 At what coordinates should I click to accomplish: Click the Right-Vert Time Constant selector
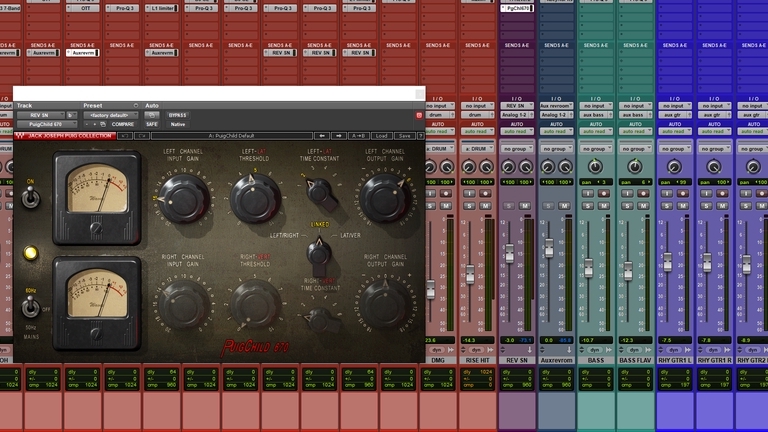(x=321, y=320)
